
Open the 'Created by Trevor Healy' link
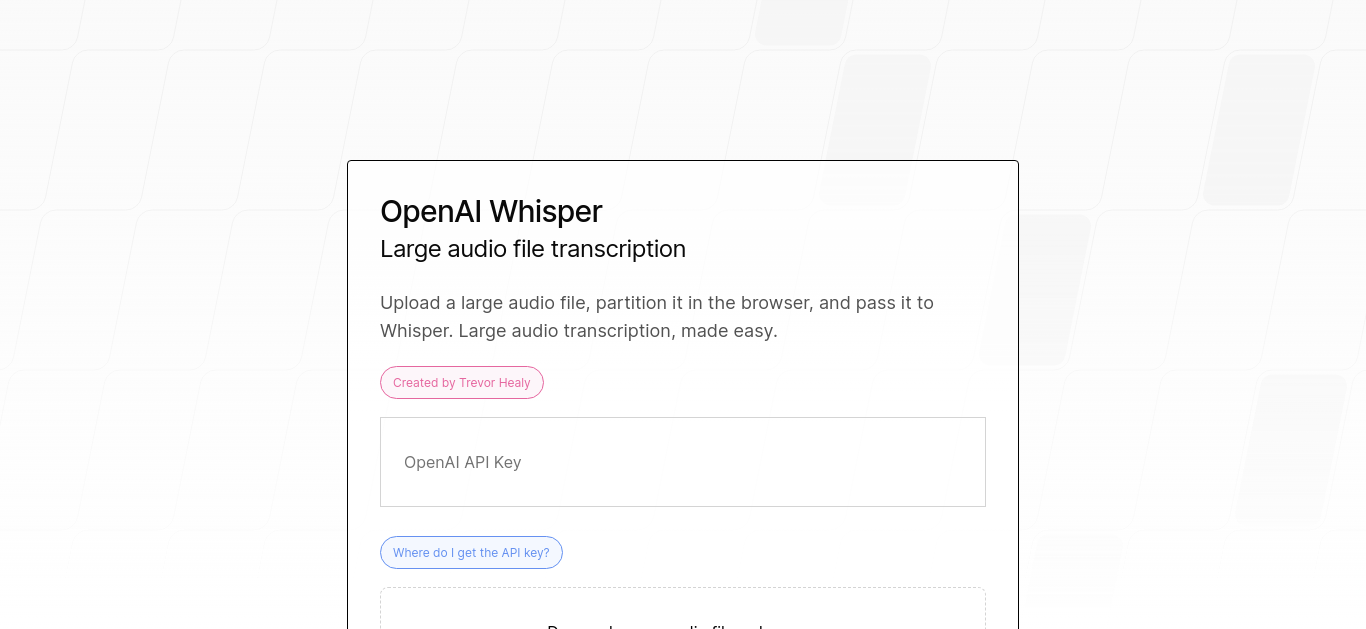462,383
